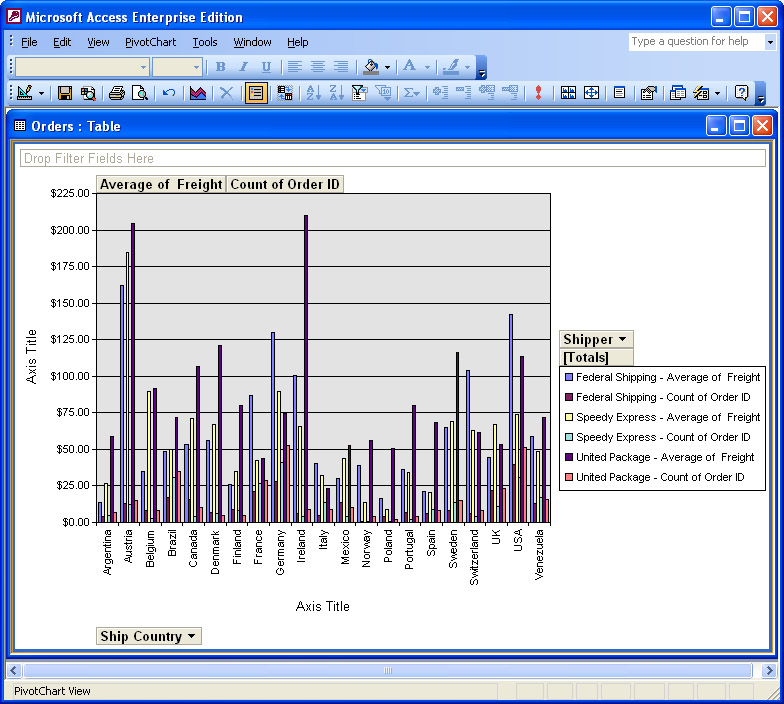This screenshot has height=704, width=784.
Task: Toggle Italic formatting button
Action: click(243, 67)
